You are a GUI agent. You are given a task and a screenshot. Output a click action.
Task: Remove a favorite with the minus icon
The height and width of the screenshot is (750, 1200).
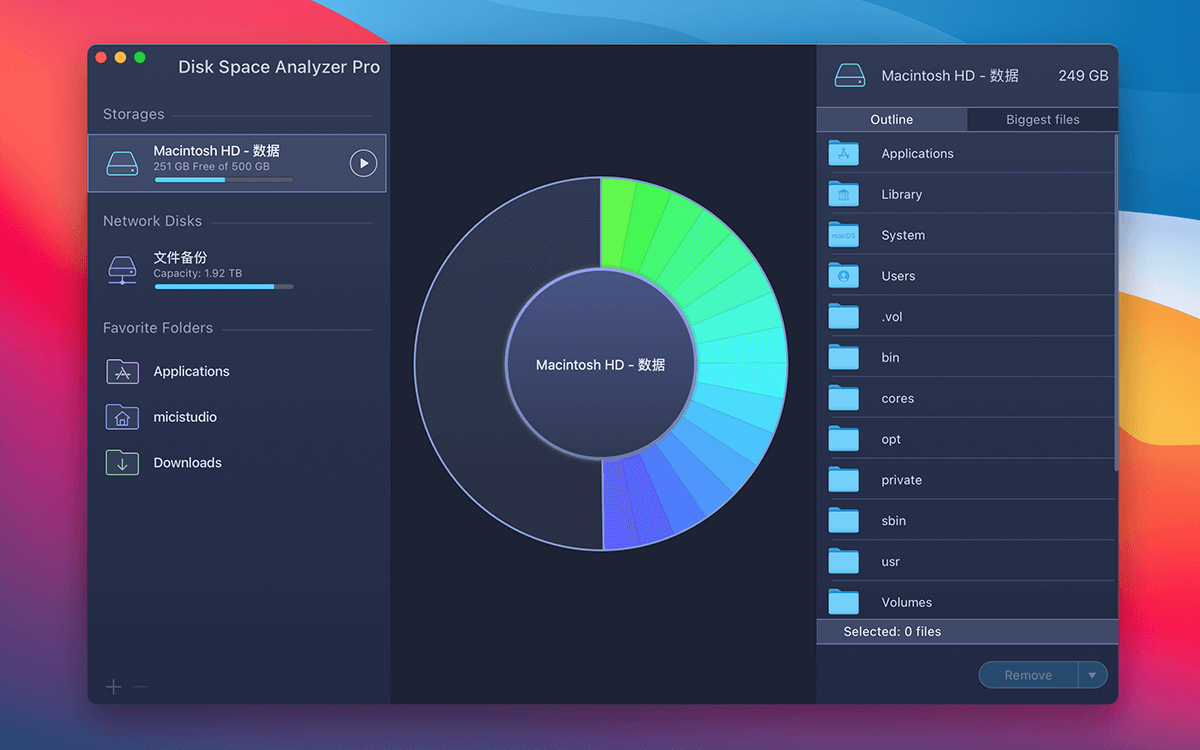pyautogui.click(x=141, y=686)
